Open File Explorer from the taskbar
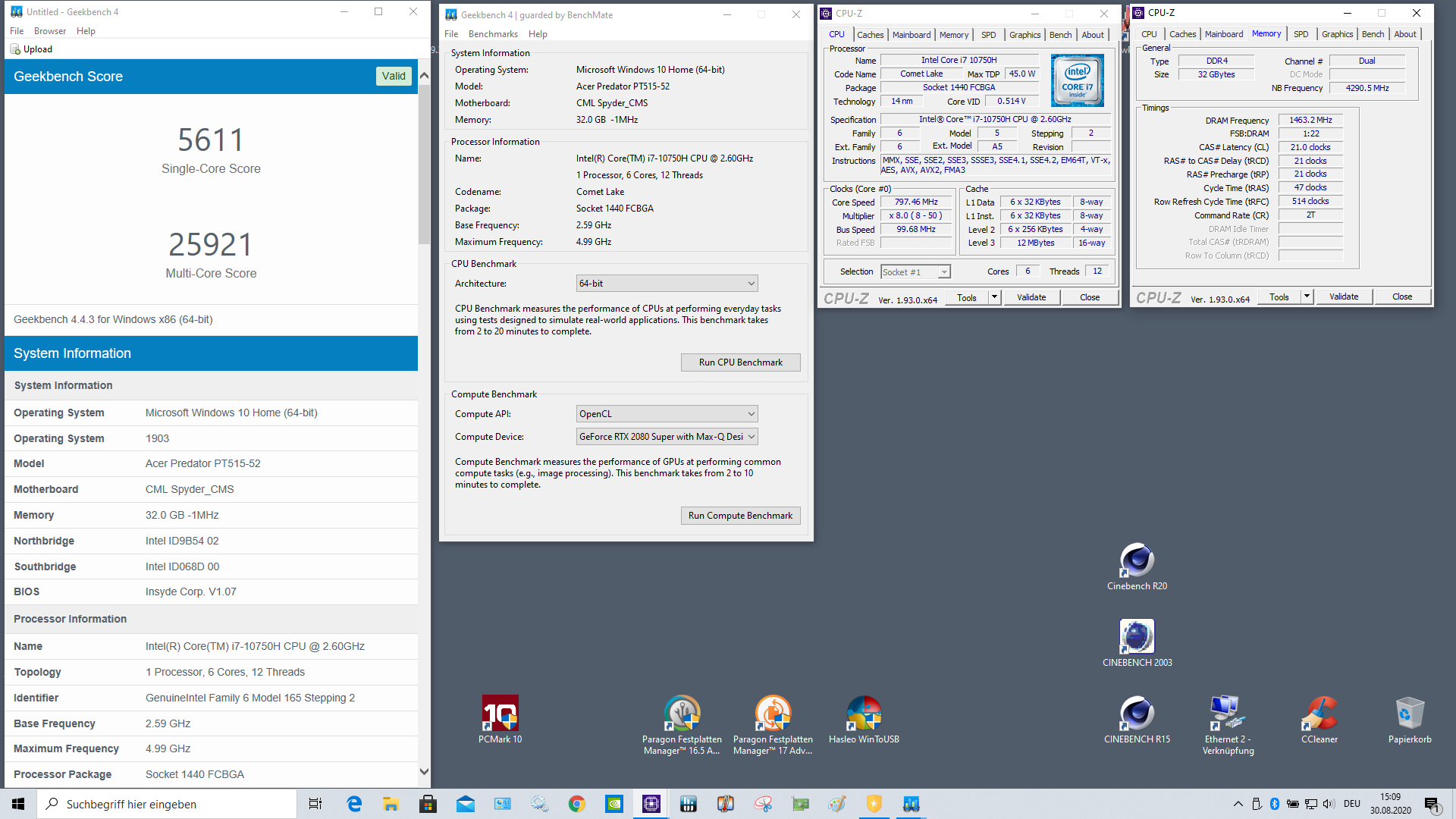 391,804
